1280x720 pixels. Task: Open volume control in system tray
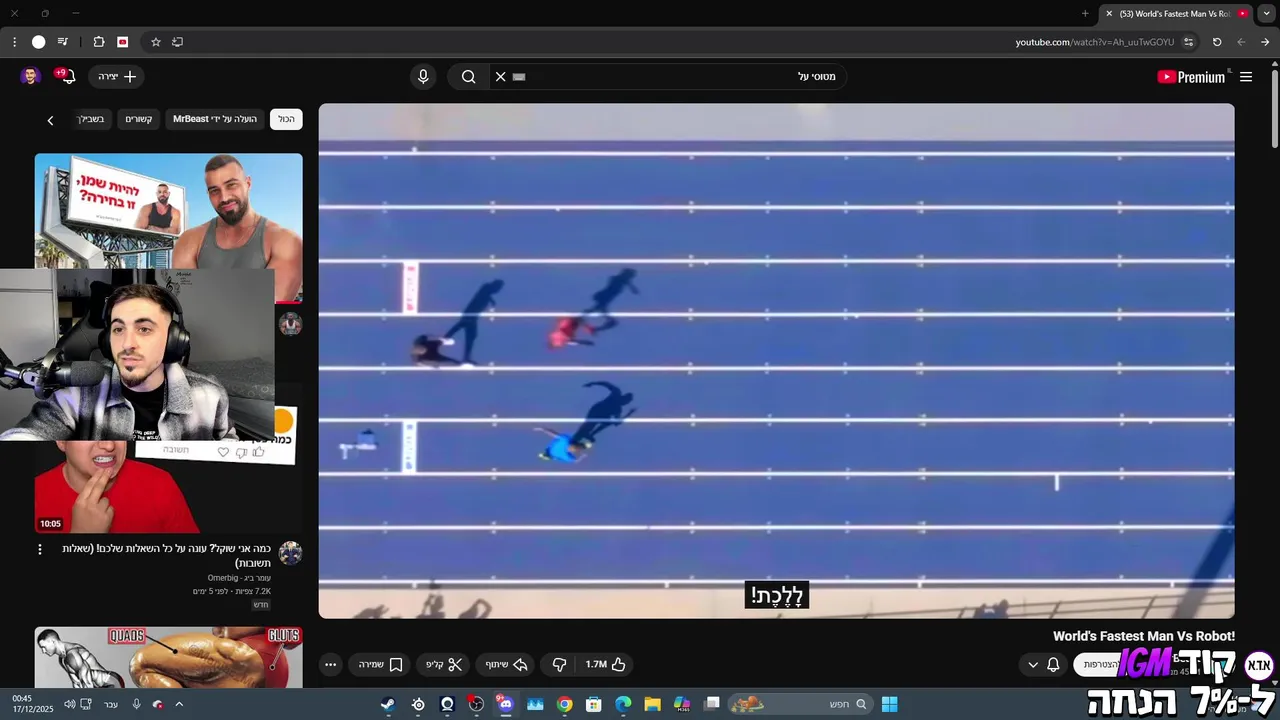coord(69,704)
